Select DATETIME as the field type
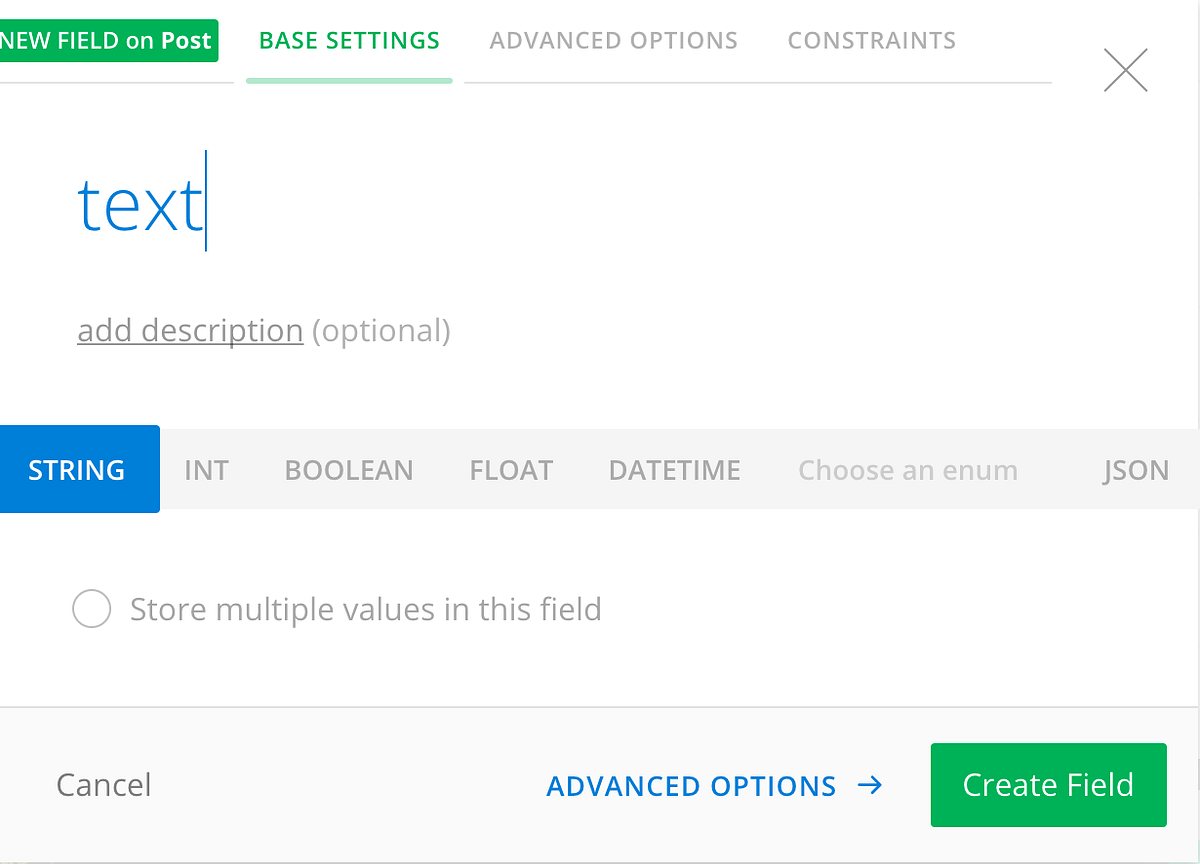 click(674, 470)
